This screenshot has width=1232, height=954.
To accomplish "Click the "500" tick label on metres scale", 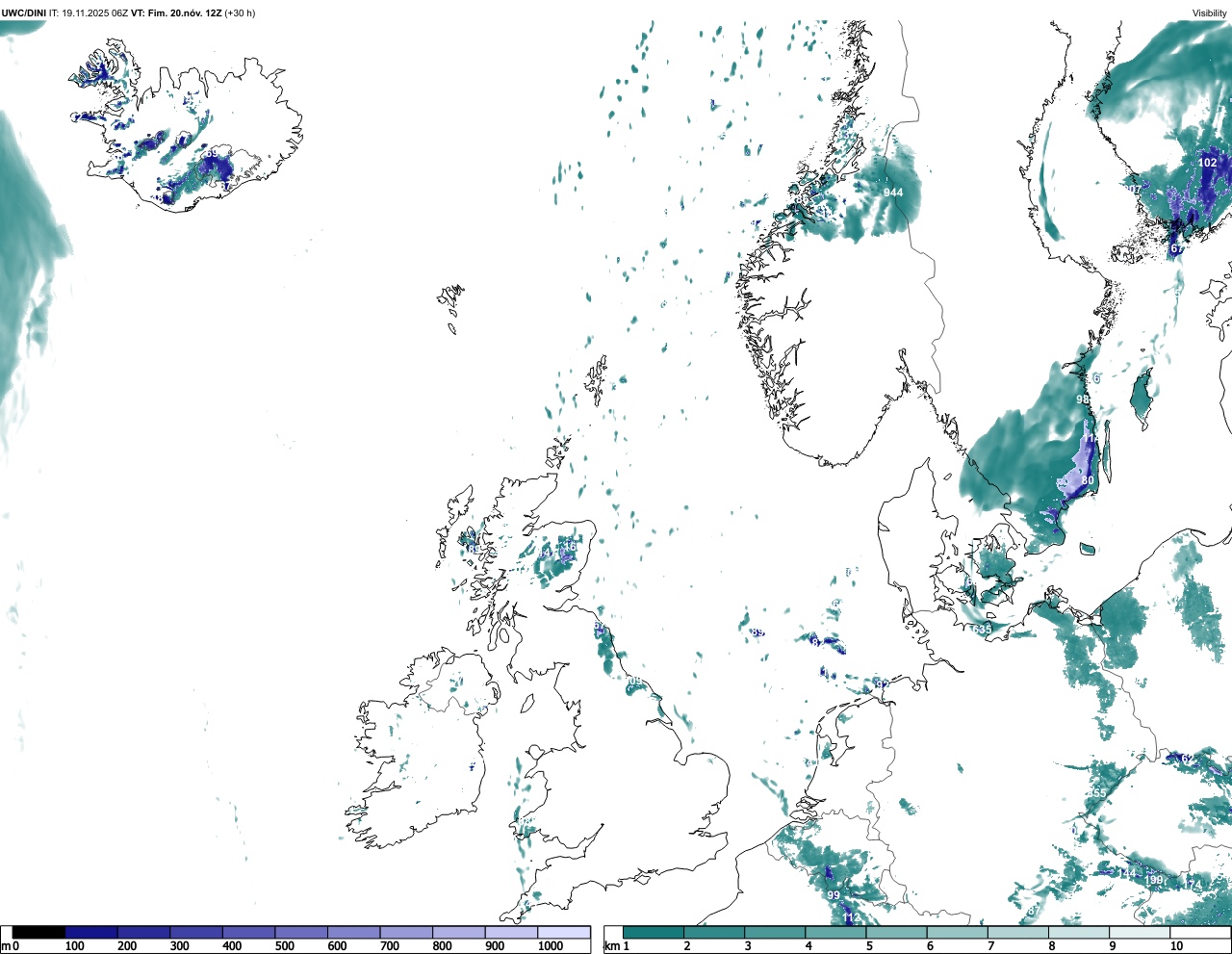I will point(285,946).
